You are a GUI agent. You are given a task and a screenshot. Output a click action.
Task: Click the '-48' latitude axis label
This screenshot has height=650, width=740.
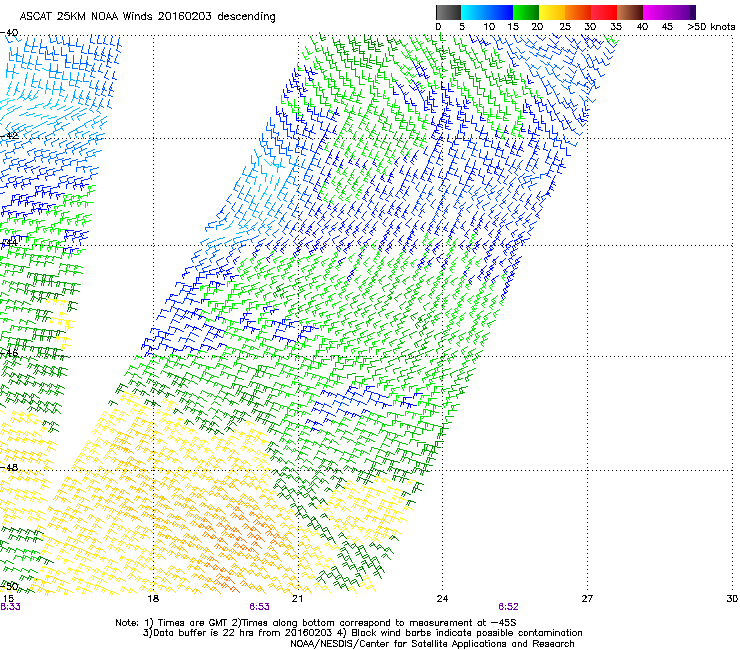coord(9,467)
